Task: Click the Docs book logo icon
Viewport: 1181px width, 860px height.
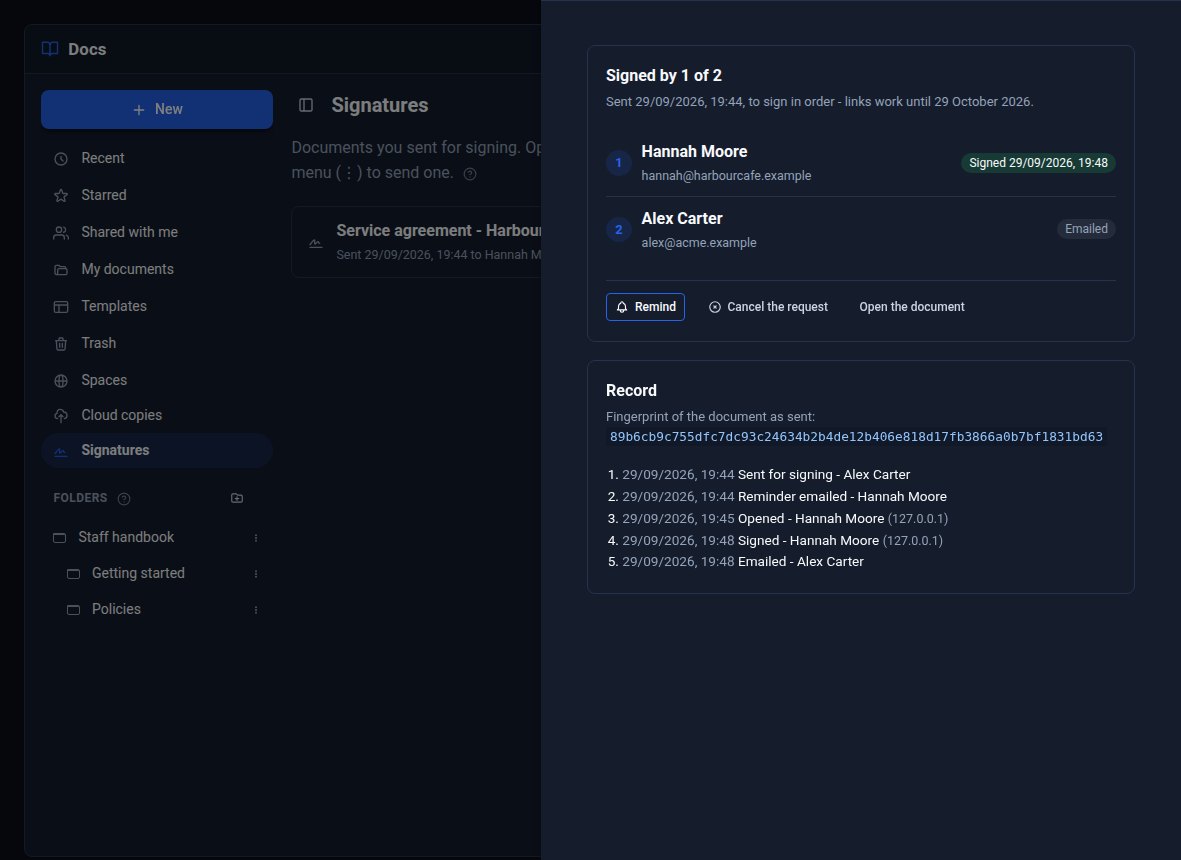Action: tap(50, 49)
